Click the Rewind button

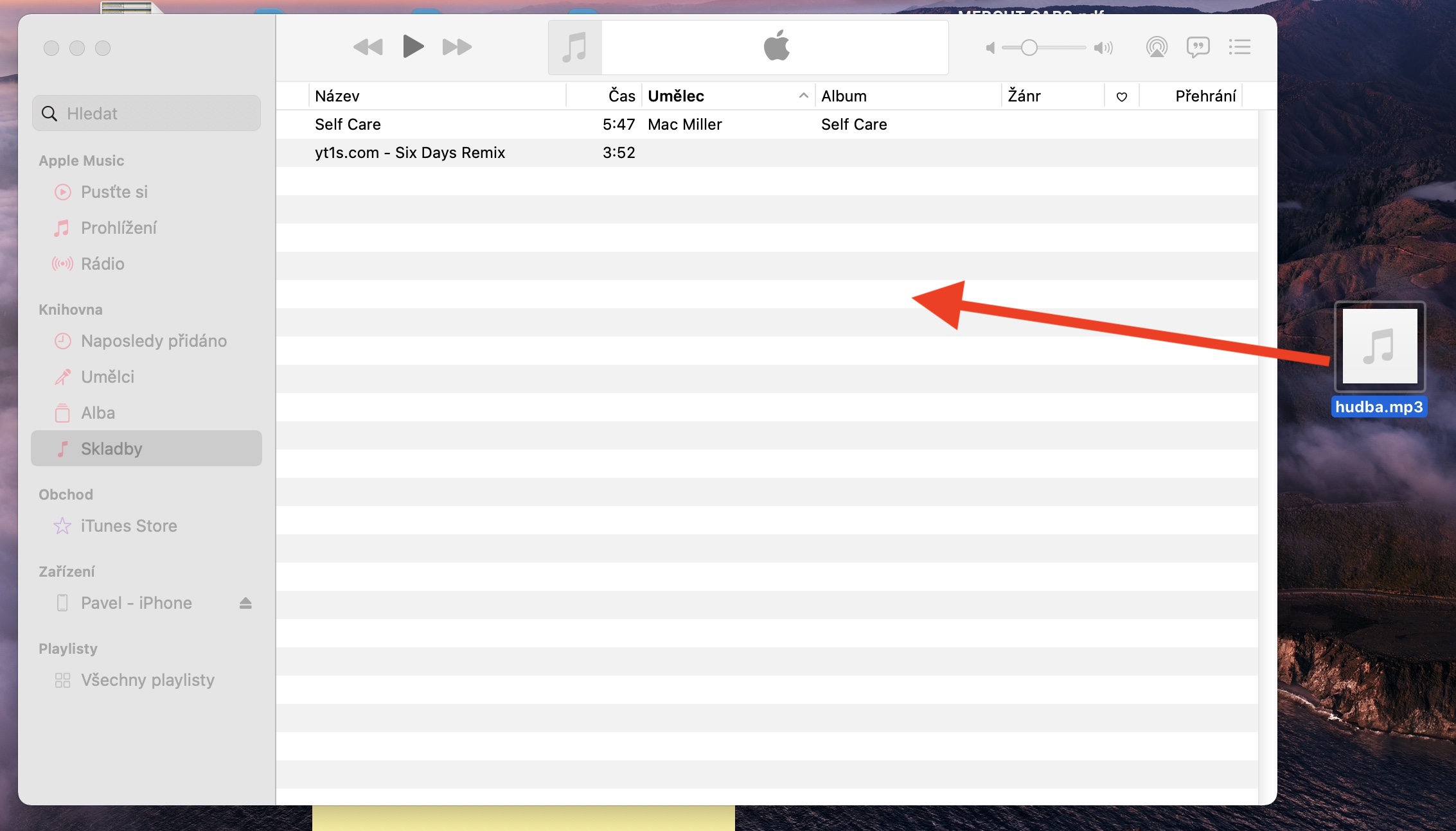(368, 47)
